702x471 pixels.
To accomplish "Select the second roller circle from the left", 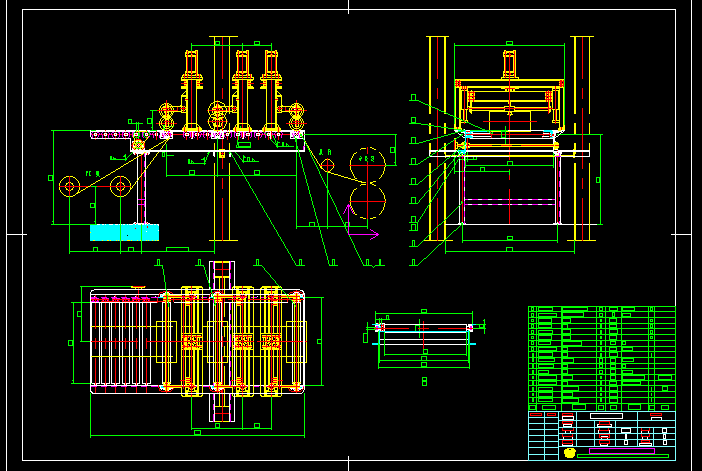I will (x=120, y=185).
